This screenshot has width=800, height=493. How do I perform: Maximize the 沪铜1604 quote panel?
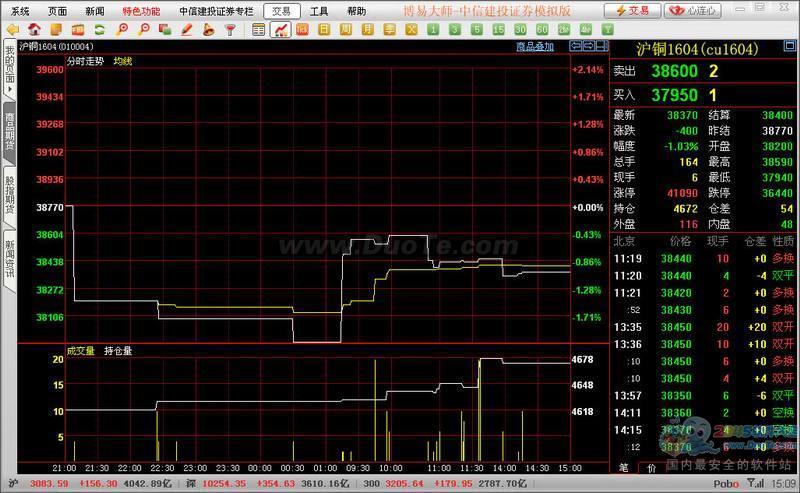pos(788,46)
